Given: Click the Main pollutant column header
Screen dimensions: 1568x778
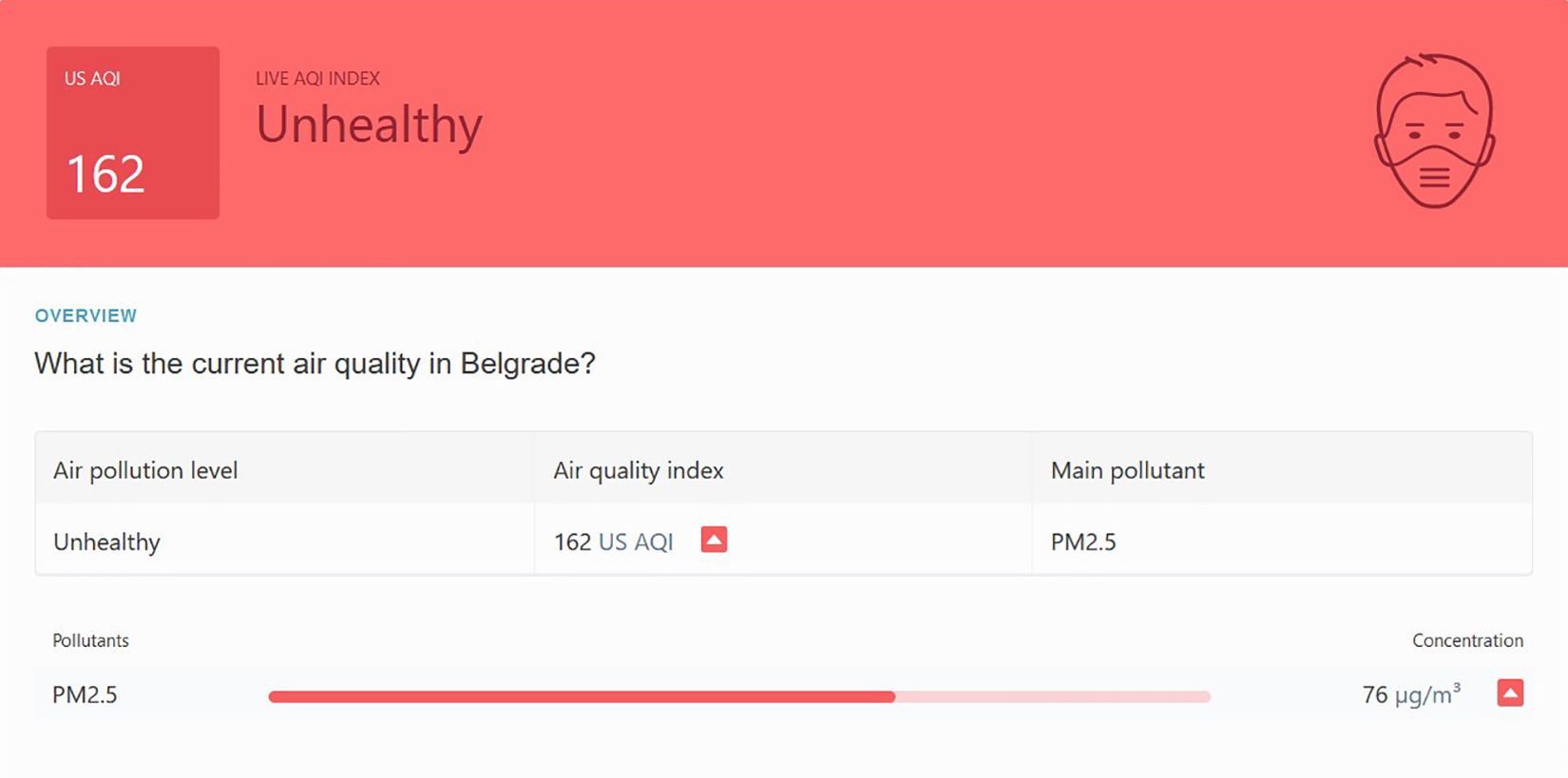Looking at the screenshot, I should click(x=1127, y=470).
